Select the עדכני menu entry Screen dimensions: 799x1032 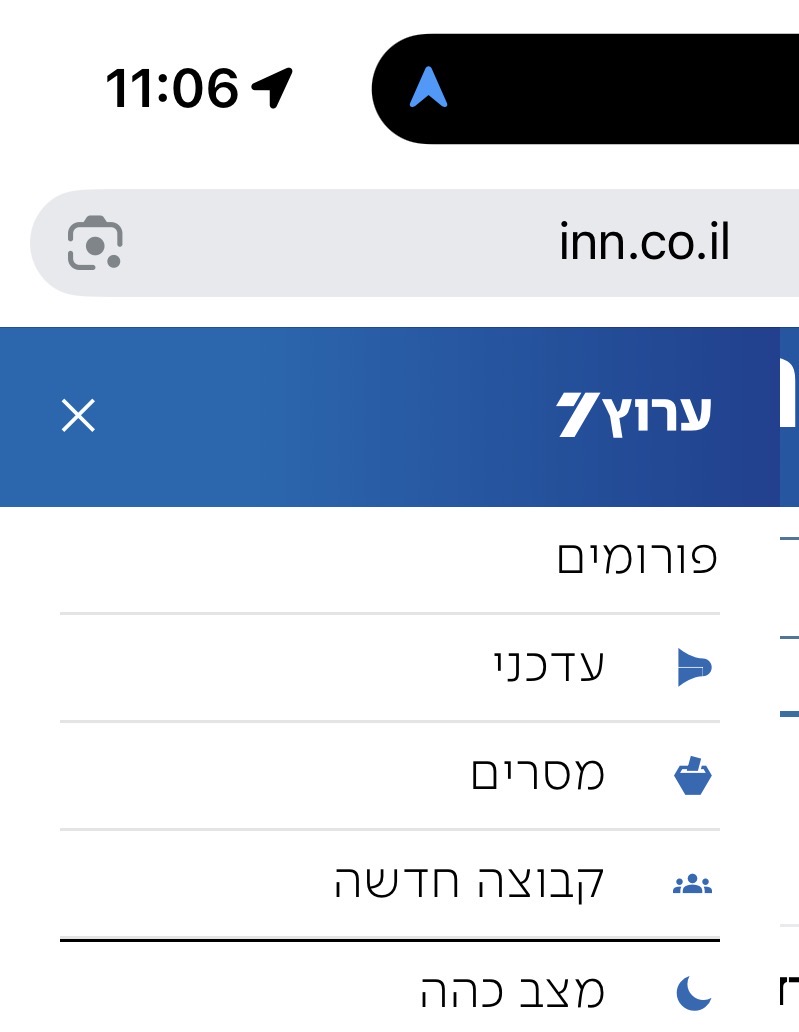tap(550, 666)
